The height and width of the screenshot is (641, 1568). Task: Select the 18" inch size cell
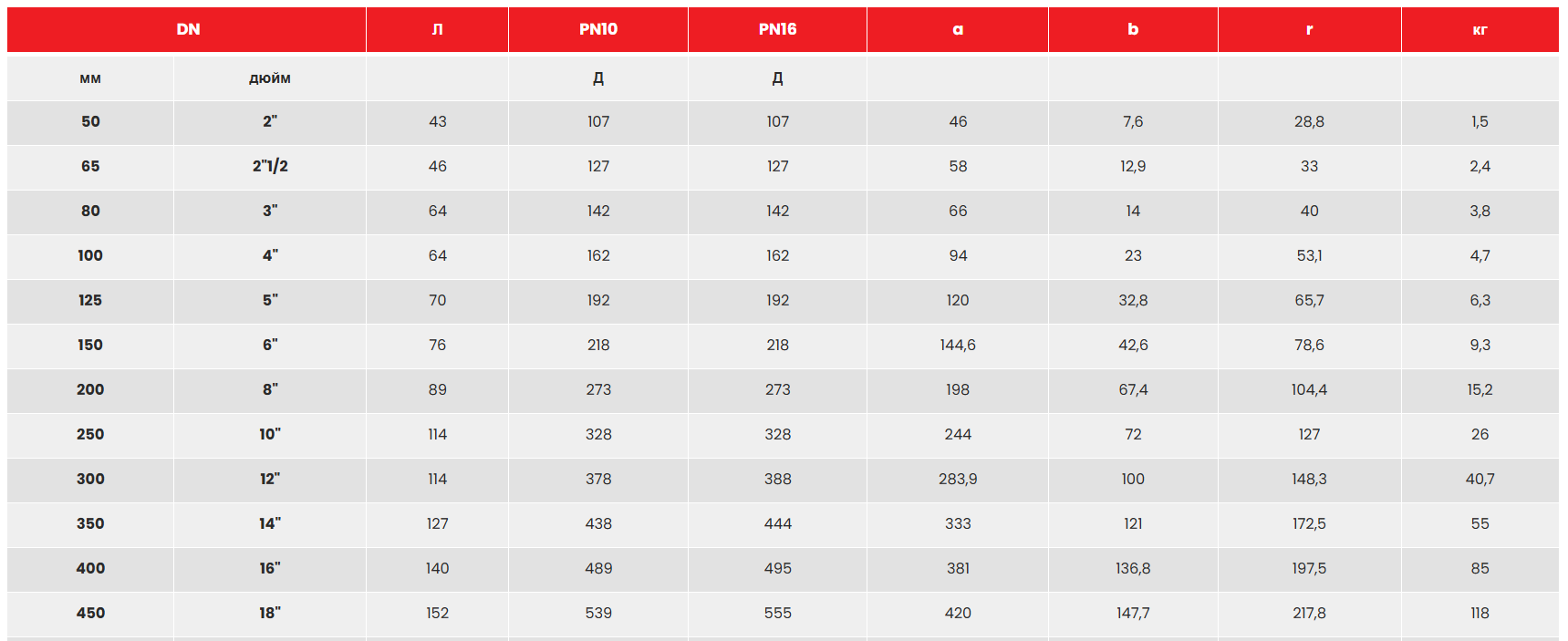(270, 613)
